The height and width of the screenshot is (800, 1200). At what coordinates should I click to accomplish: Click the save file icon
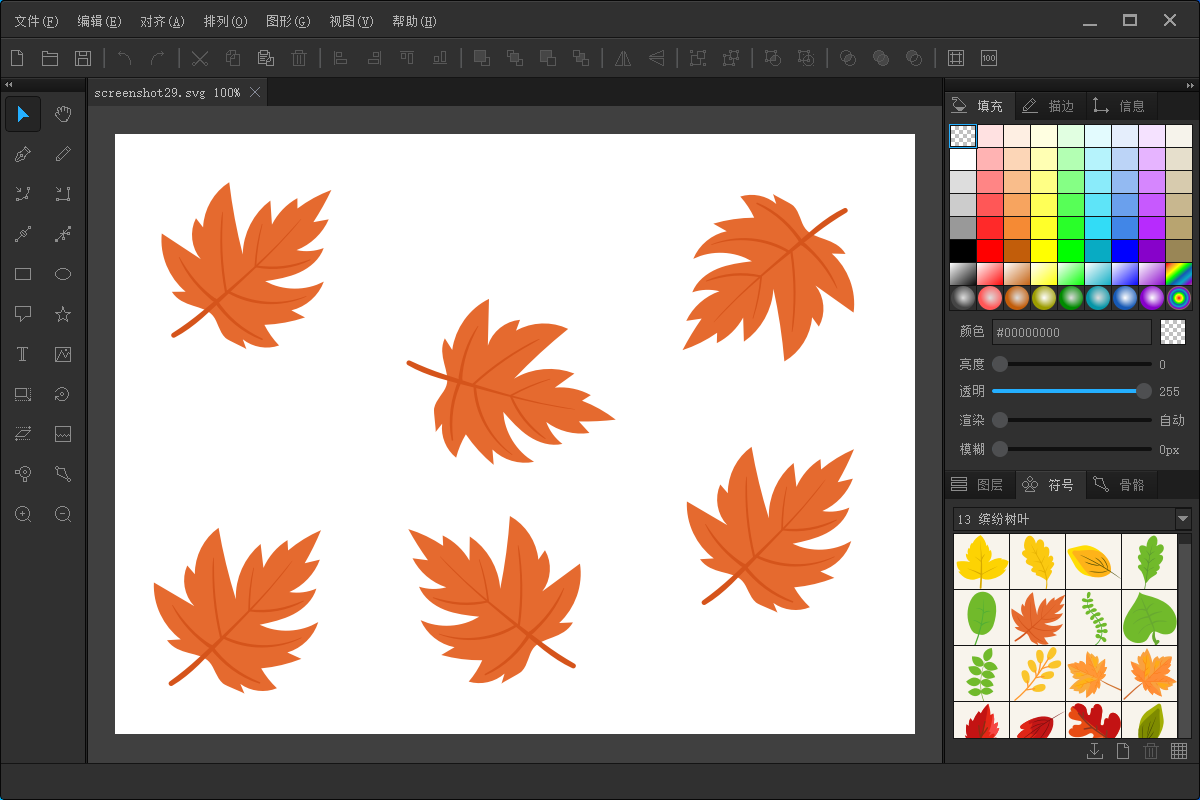coord(83,58)
